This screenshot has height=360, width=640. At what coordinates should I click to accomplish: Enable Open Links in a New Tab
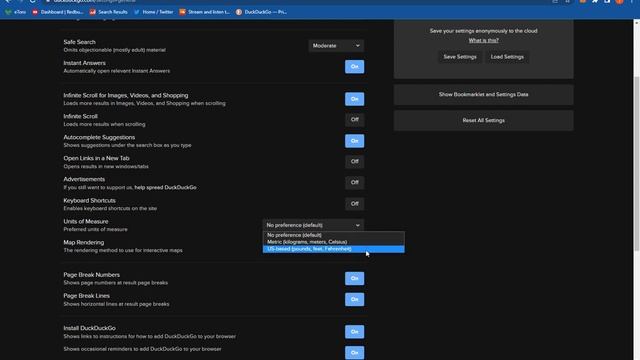tap(354, 162)
